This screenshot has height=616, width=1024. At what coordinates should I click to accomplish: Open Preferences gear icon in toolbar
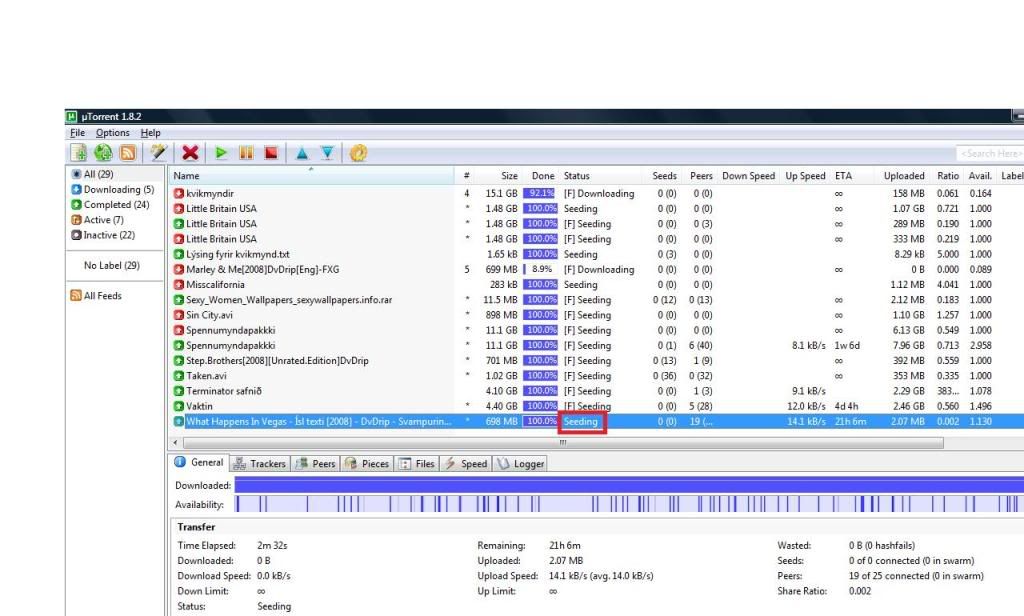(358, 153)
